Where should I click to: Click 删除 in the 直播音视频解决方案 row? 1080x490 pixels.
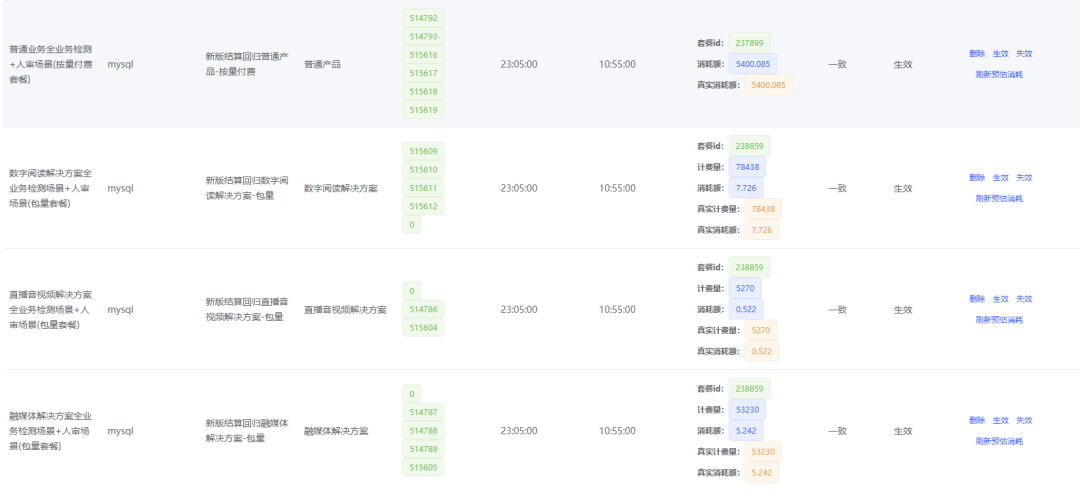coord(976,299)
